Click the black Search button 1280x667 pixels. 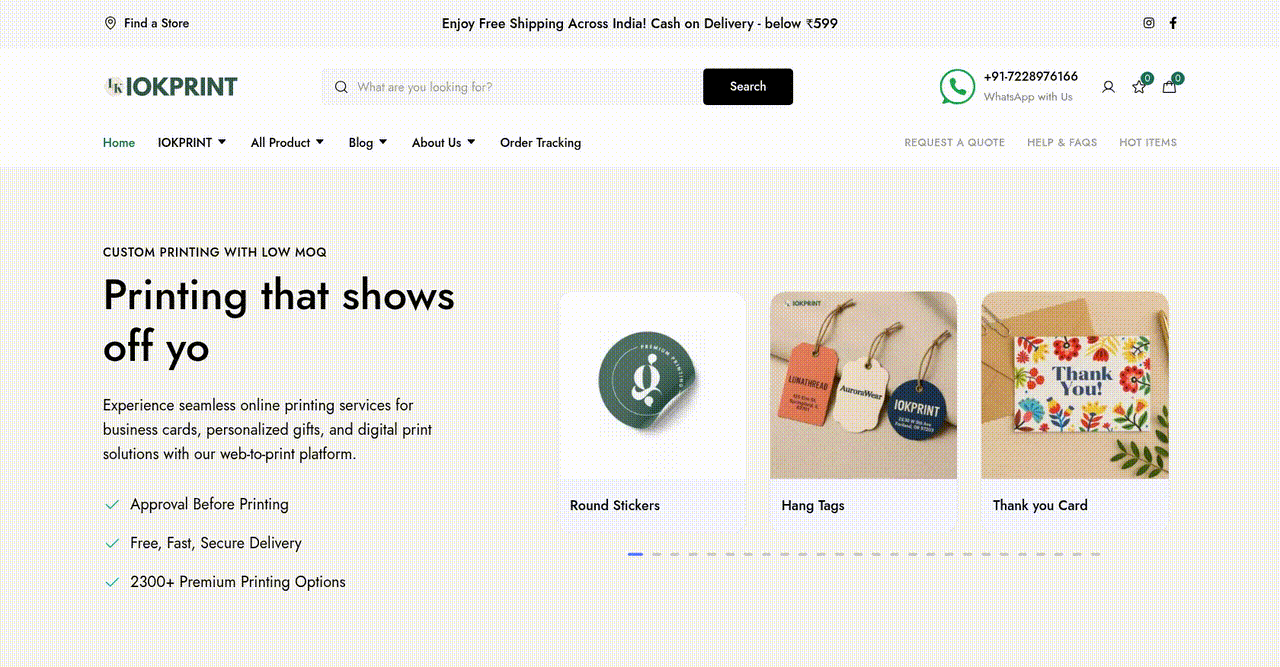point(748,87)
